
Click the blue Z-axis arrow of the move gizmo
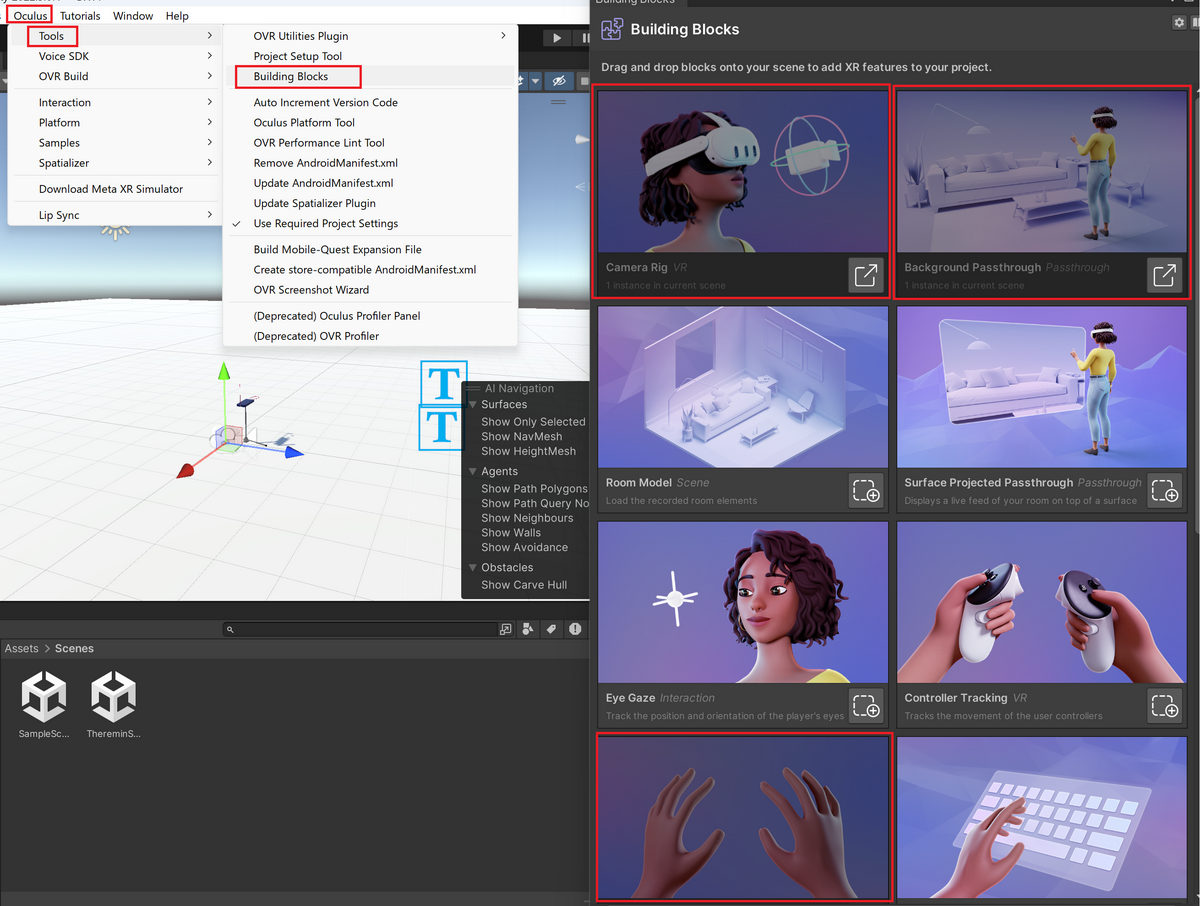(x=293, y=452)
